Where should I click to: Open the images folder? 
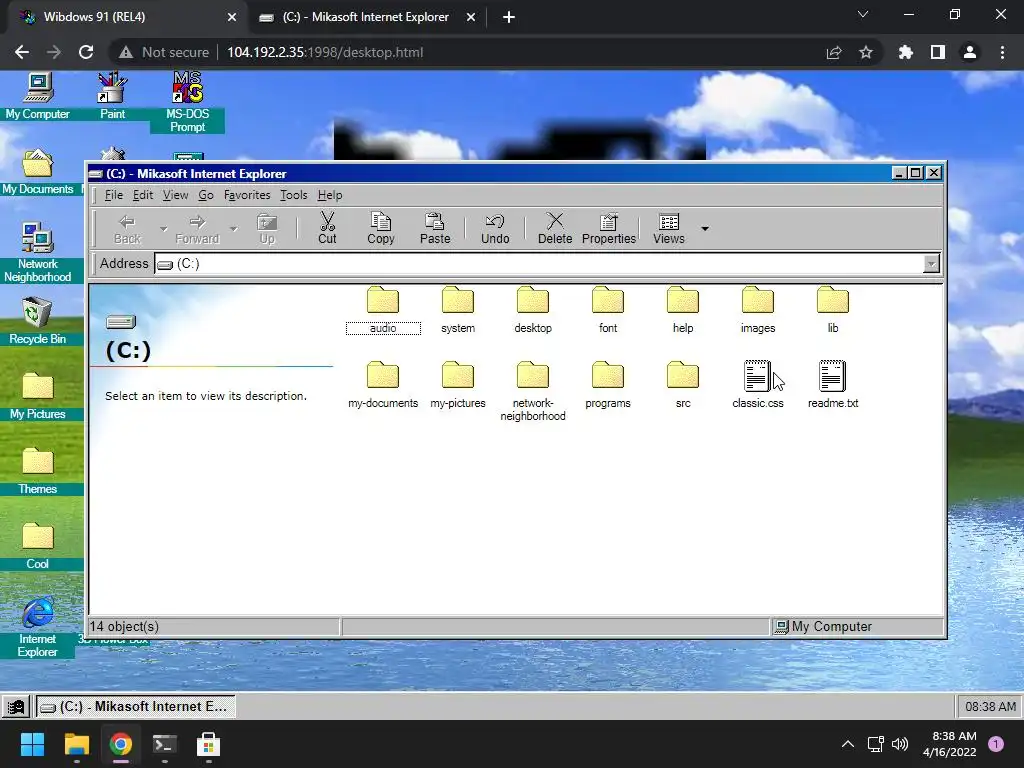[x=758, y=310]
